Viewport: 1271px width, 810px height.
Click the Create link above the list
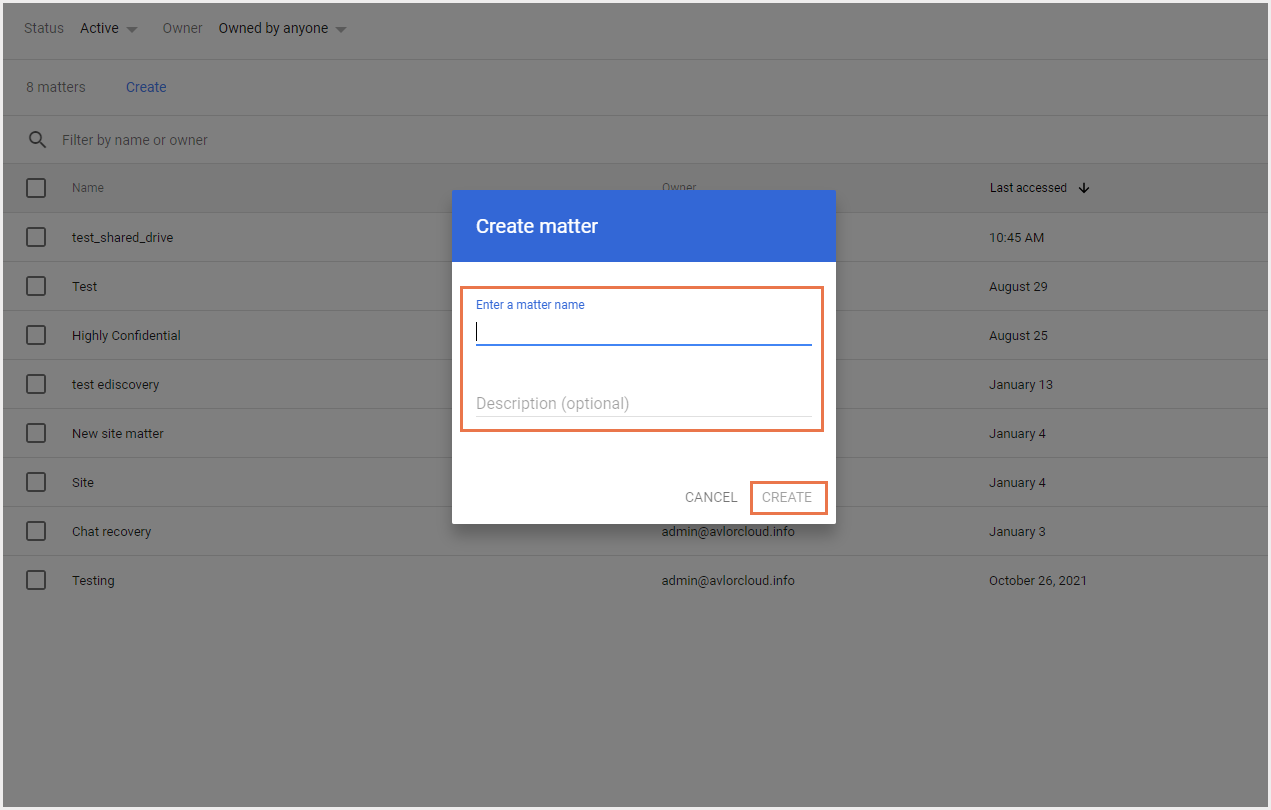point(146,87)
